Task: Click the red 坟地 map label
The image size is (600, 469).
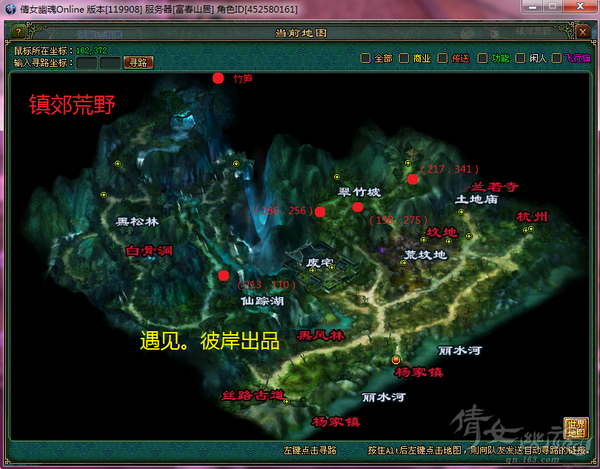Action: (442, 232)
